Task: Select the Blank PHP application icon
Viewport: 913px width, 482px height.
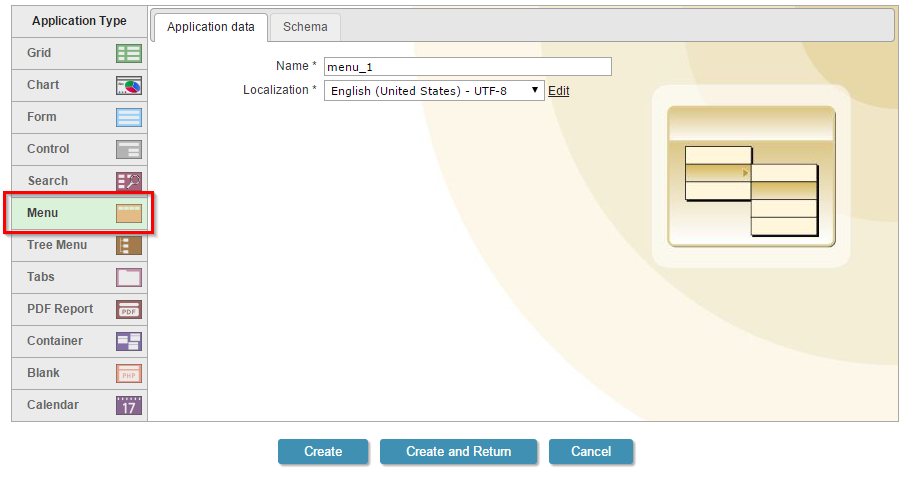Action: tap(128, 373)
